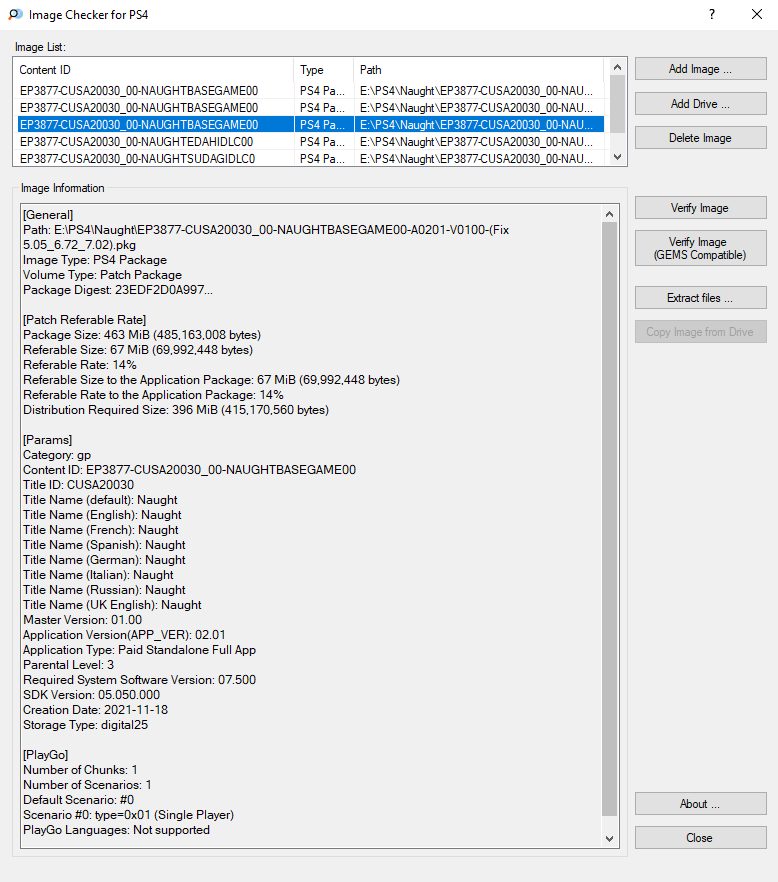
Task: Click the Package Digest line text
Action: (x=118, y=290)
